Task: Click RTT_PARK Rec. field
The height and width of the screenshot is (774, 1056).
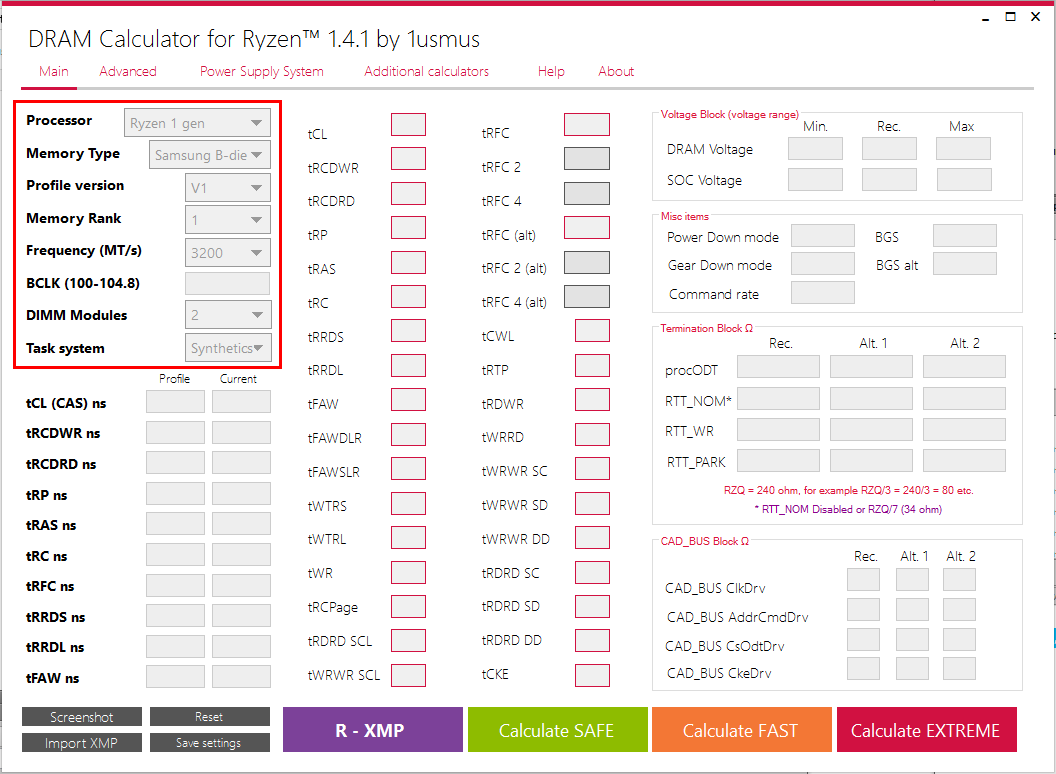Action: click(778, 460)
